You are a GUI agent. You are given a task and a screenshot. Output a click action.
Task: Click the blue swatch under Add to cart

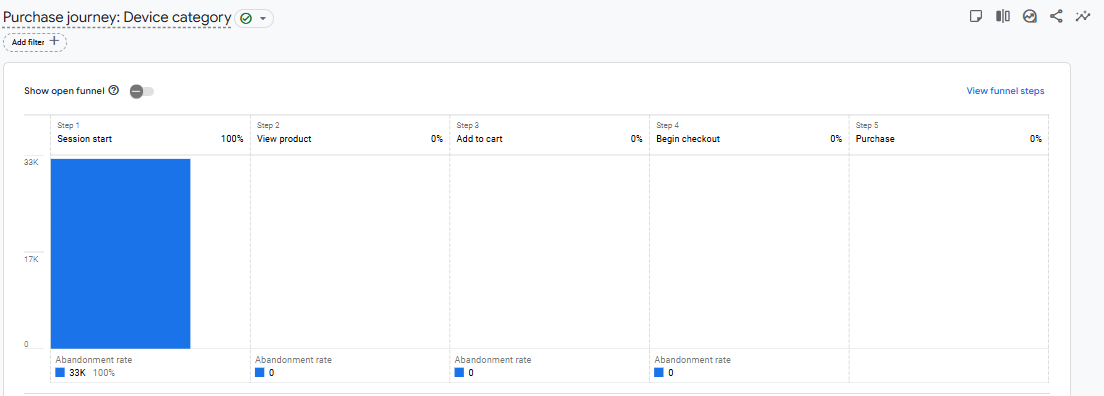(x=459, y=372)
